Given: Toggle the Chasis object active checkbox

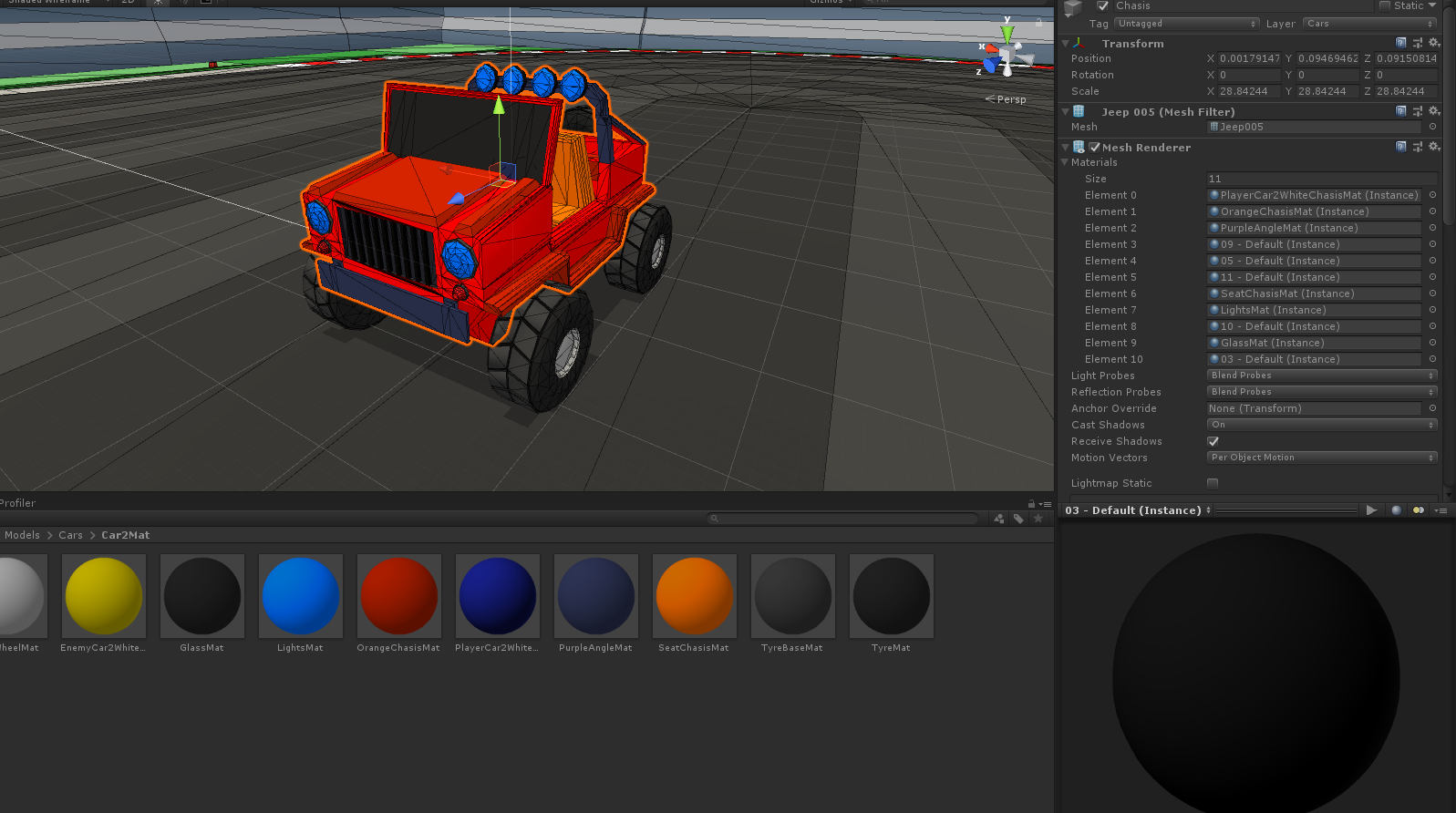Looking at the screenshot, I should 1102,5.
